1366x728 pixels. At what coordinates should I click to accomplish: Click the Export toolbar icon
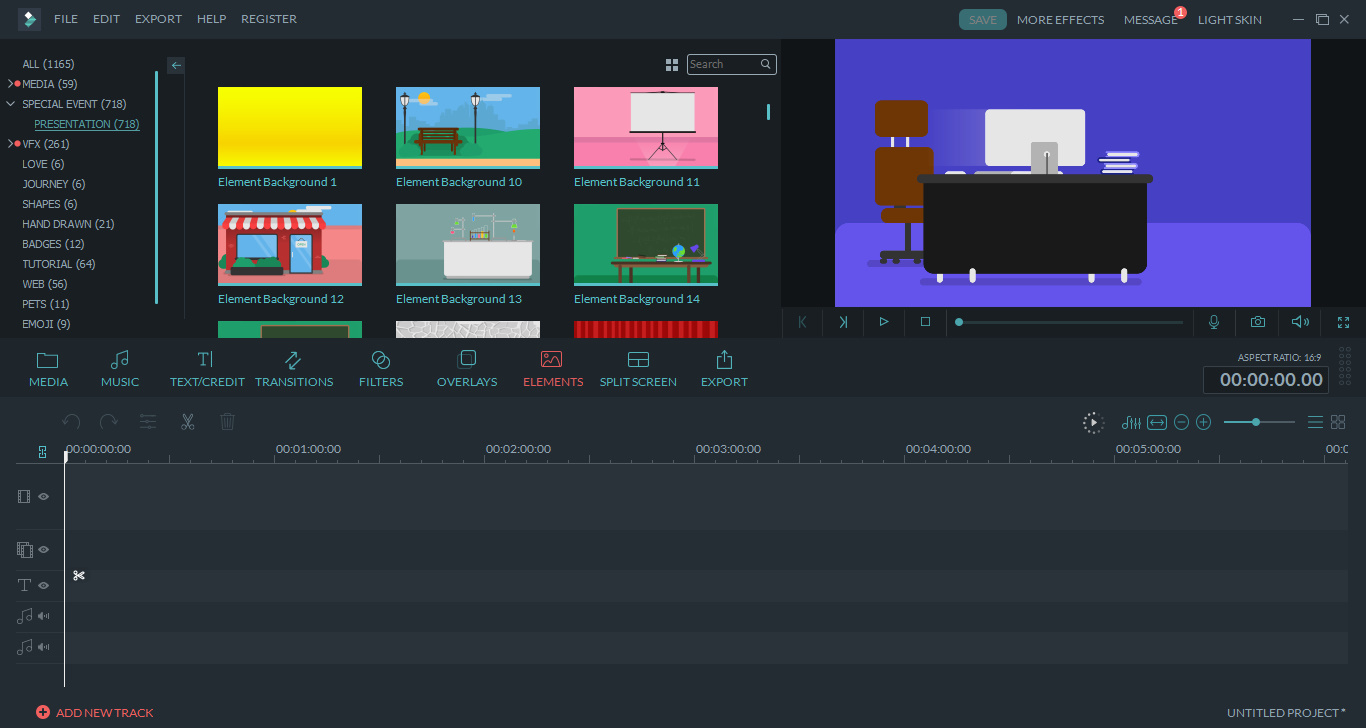(x=724, y=360)
